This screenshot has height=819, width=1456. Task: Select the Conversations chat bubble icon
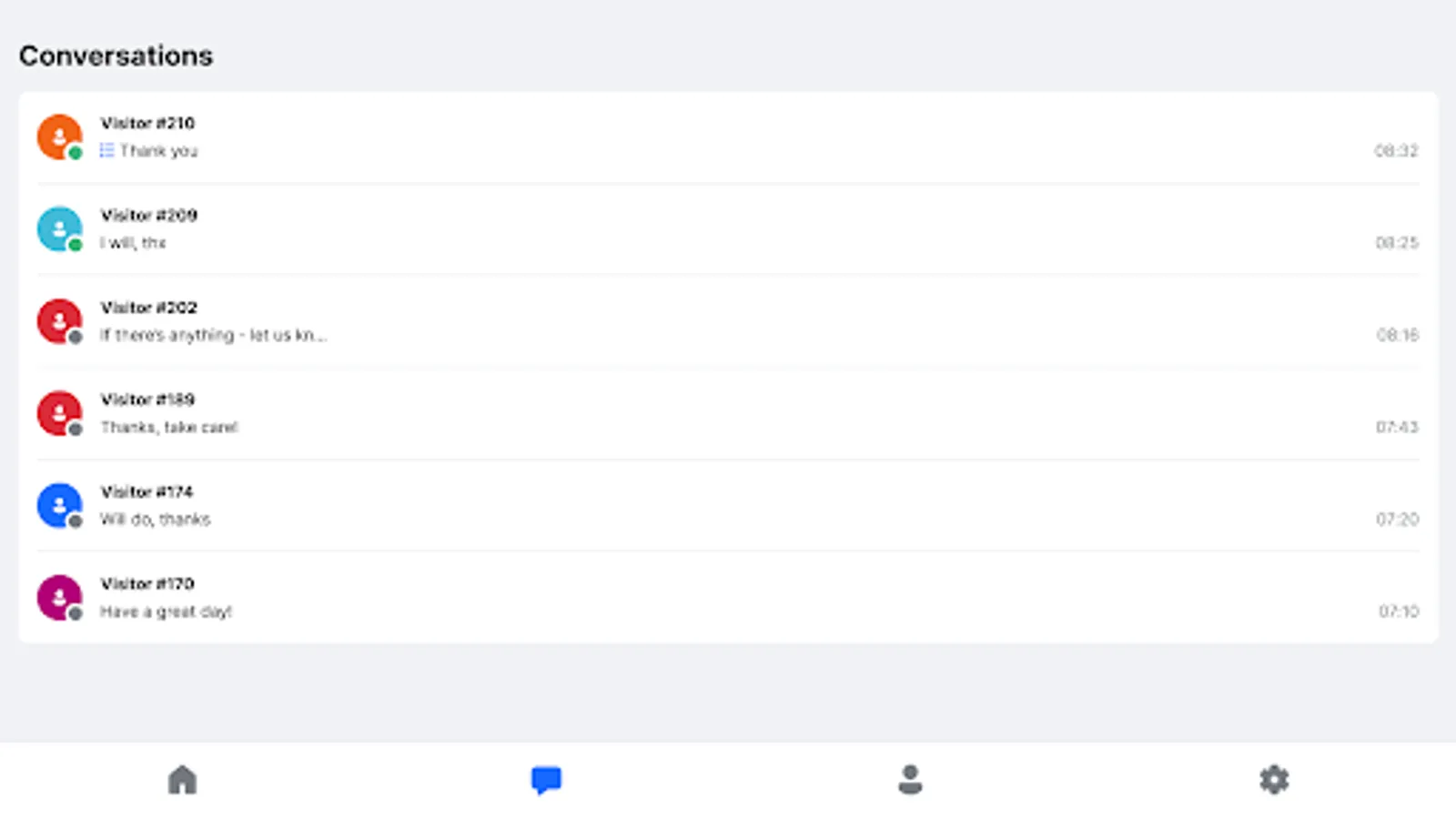click(546, 780)
